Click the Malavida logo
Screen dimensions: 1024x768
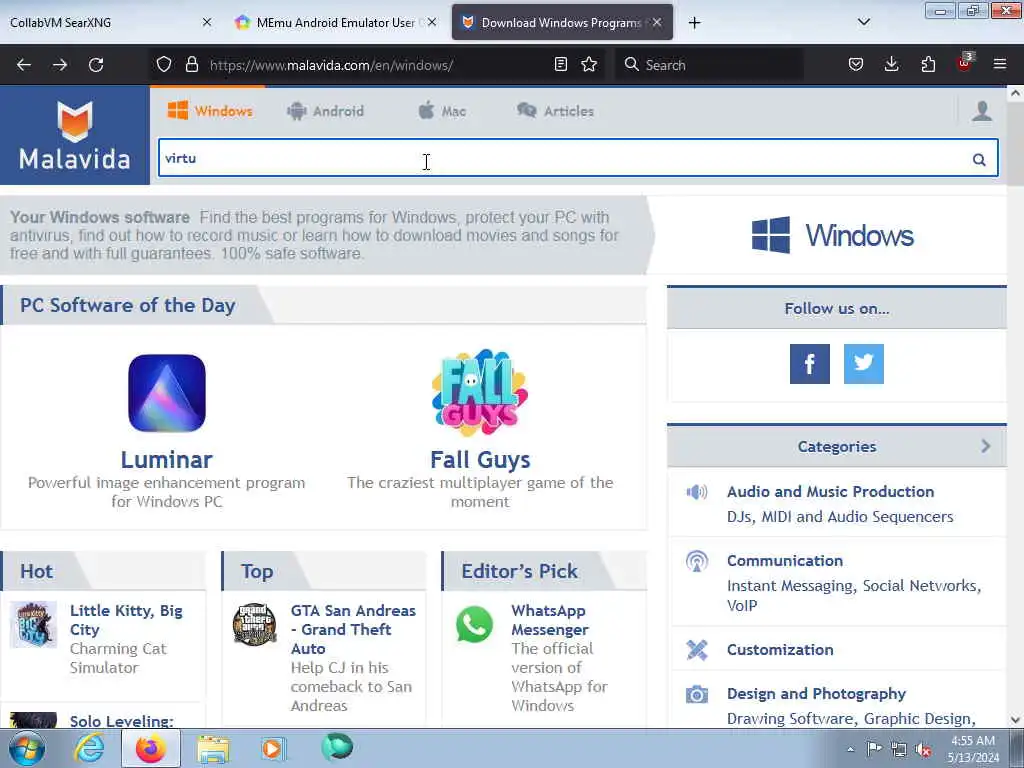(x=74, y=136)
